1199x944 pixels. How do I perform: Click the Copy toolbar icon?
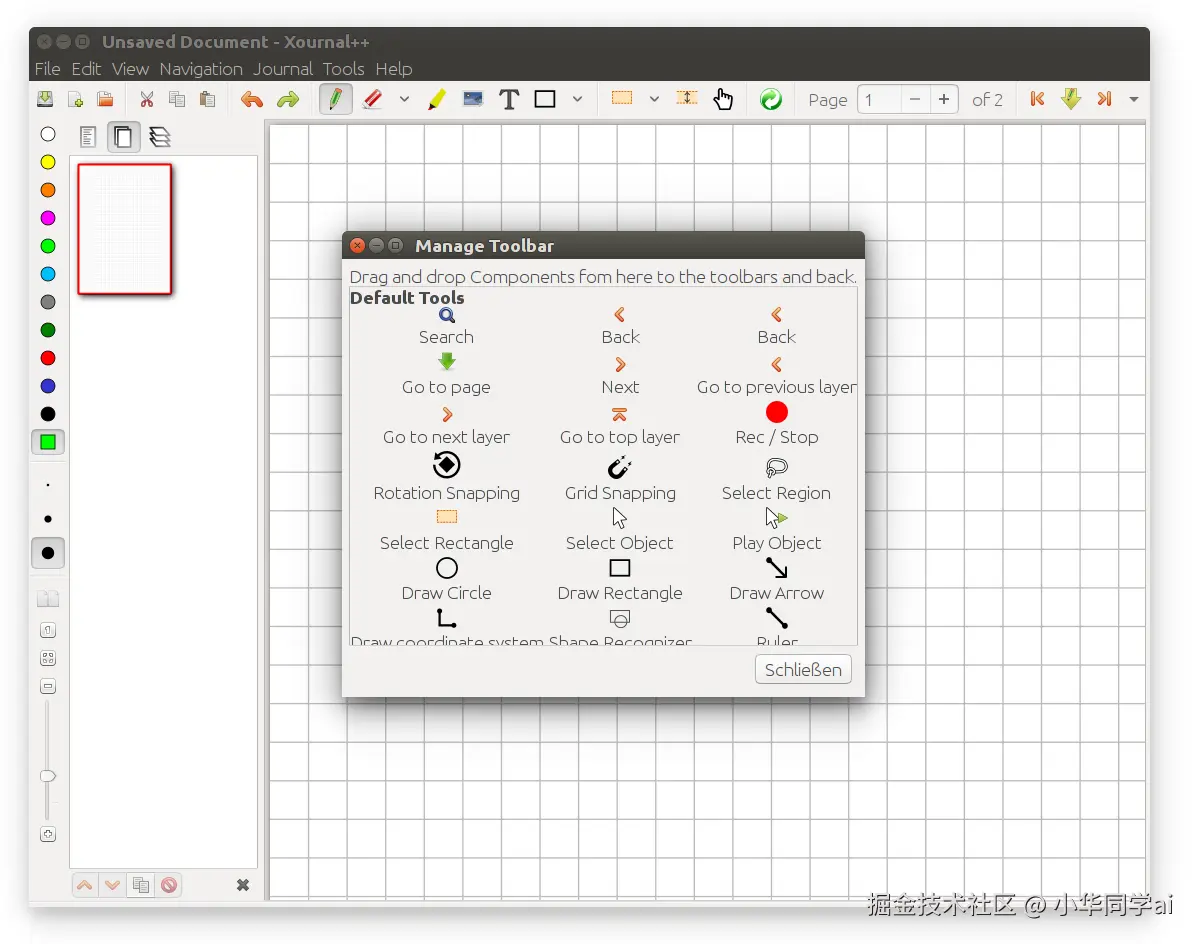(177, 99)
